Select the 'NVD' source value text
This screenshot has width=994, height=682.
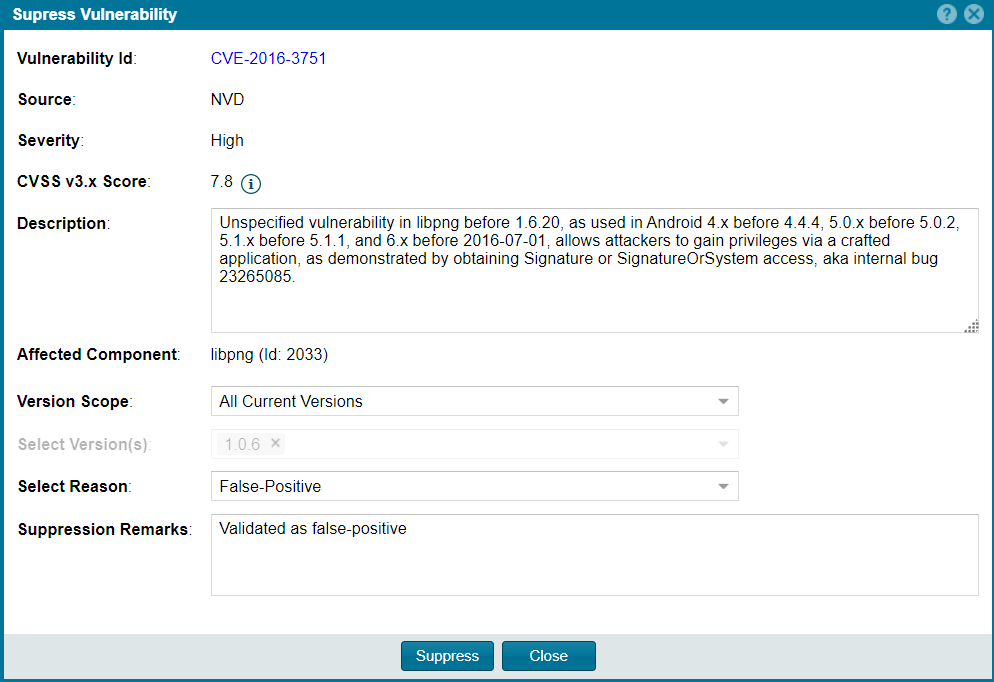(x=228, y=100)
